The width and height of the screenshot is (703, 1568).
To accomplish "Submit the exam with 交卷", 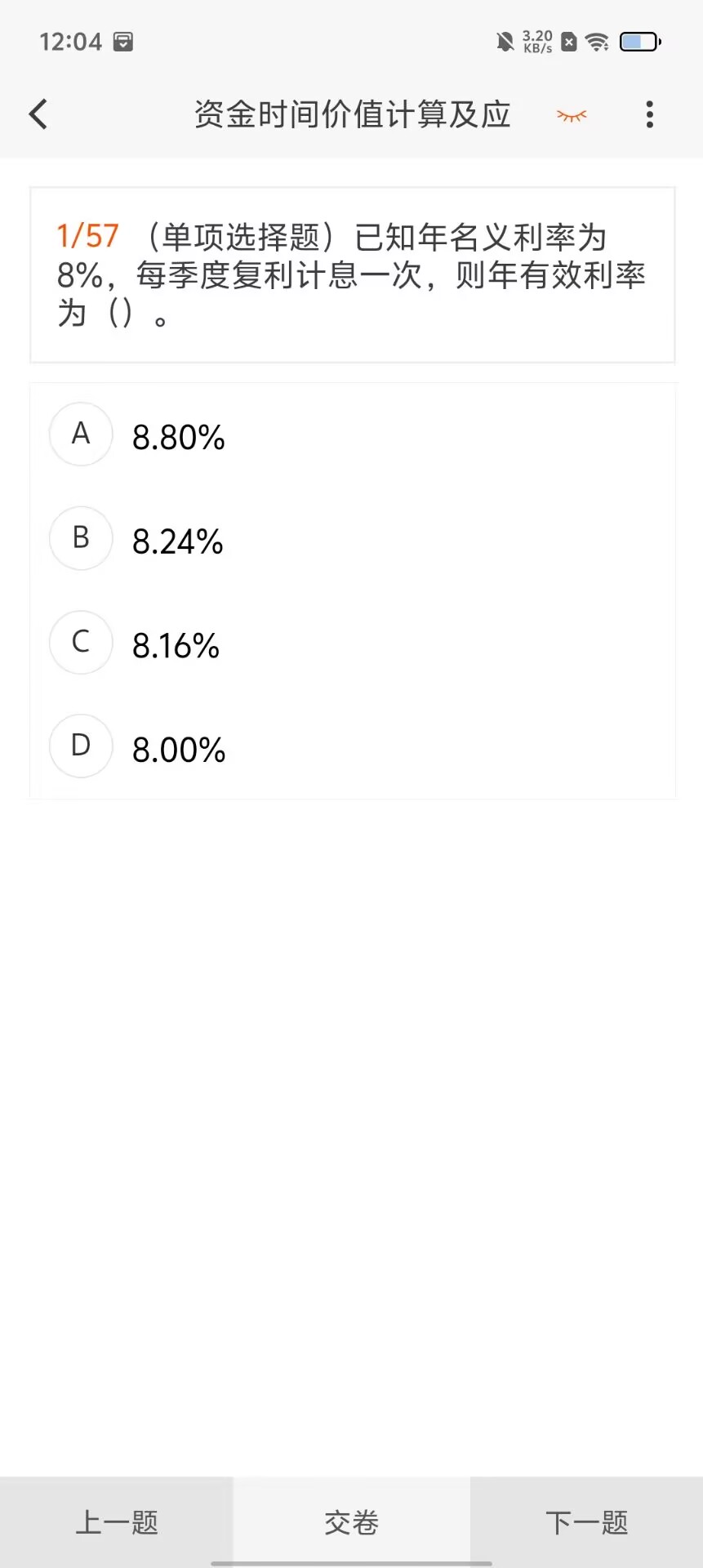I will click(x=352, y=1522).
